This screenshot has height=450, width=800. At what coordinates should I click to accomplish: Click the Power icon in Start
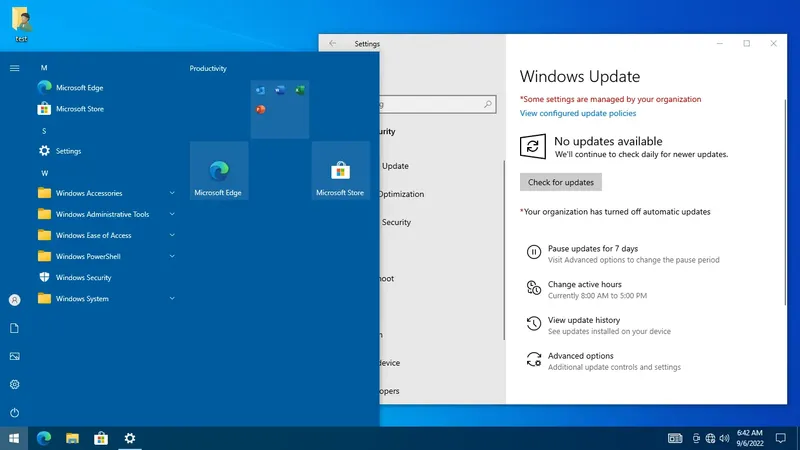pos(14,412)
